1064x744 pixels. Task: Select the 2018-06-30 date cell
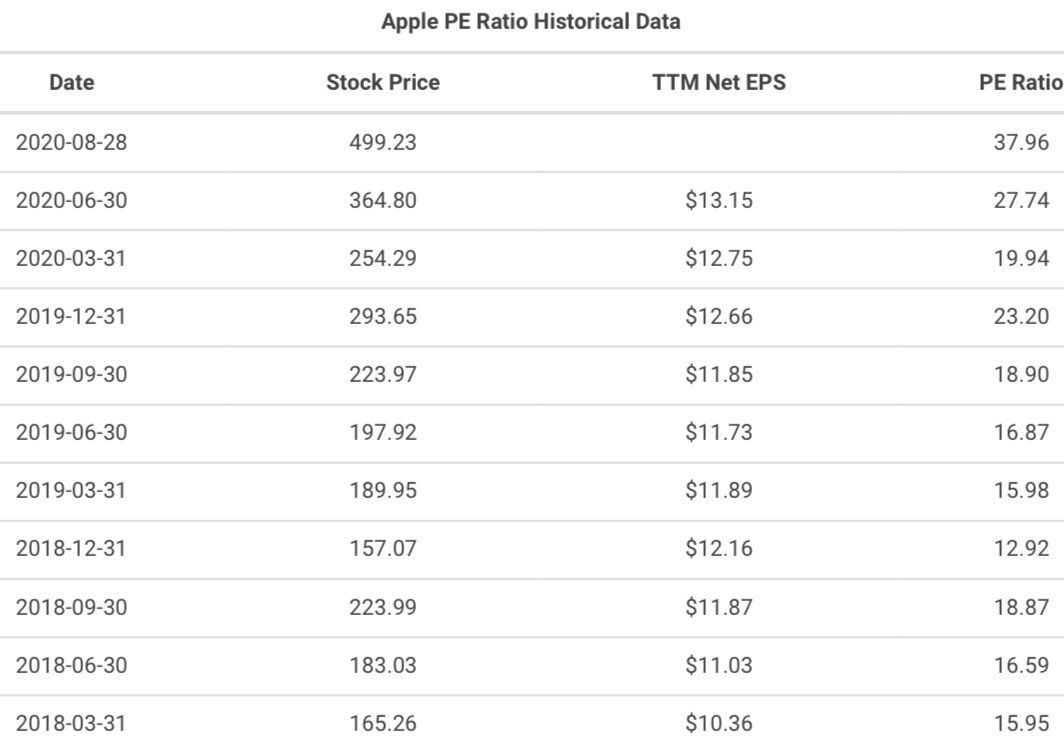coord(71,665)
